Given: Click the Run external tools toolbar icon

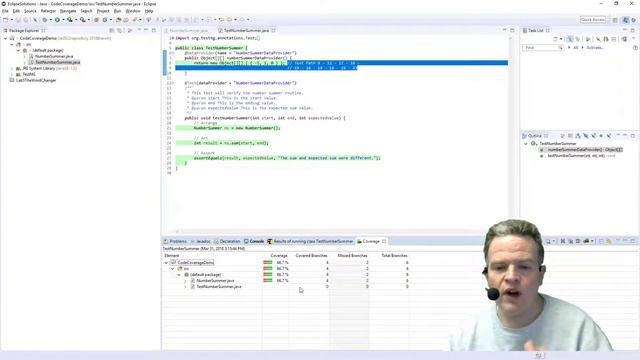Looking at the screenshot, I should [x=82, y=20].
